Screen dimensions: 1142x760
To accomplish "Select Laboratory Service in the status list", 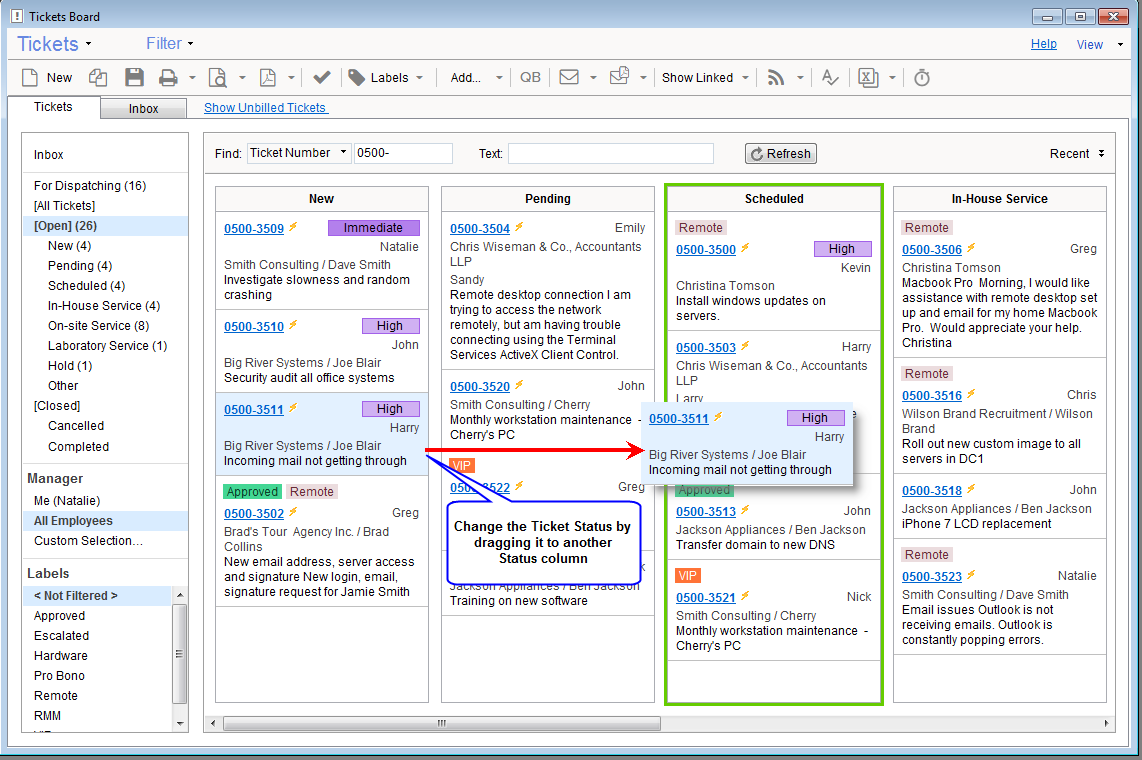I will [107, 346].
